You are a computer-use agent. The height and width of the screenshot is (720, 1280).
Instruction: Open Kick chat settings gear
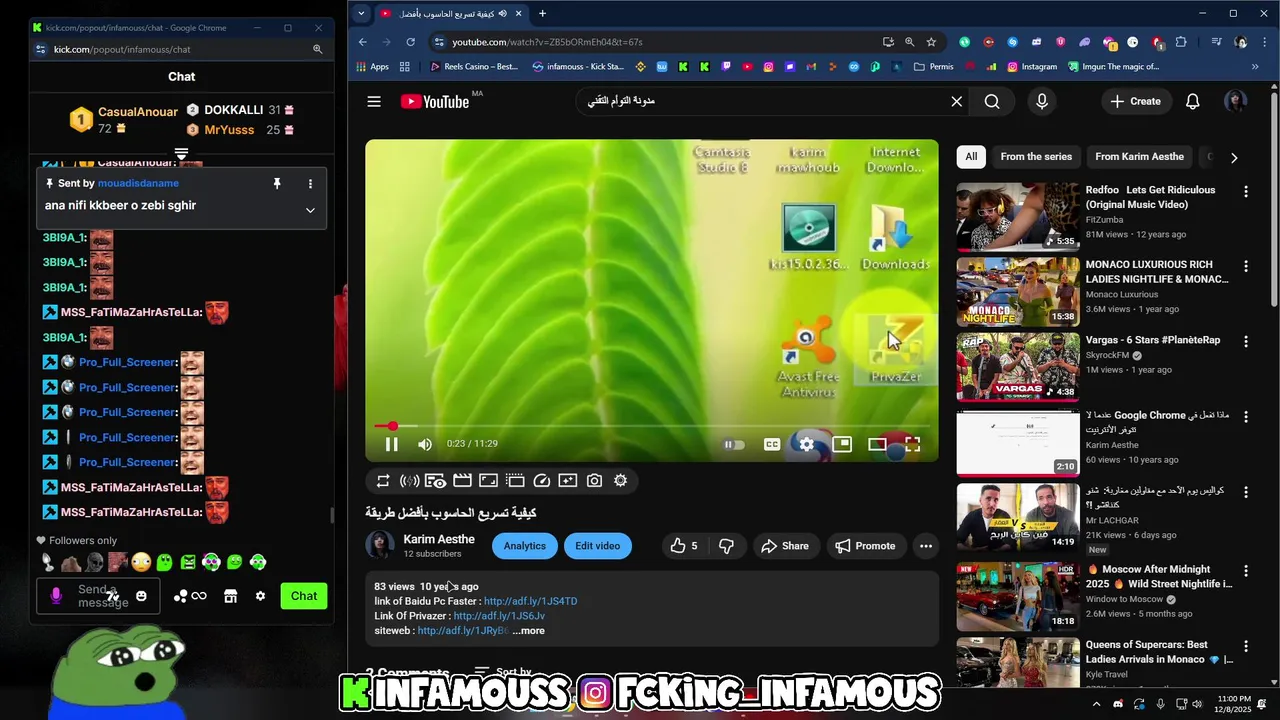coord(260,596)
